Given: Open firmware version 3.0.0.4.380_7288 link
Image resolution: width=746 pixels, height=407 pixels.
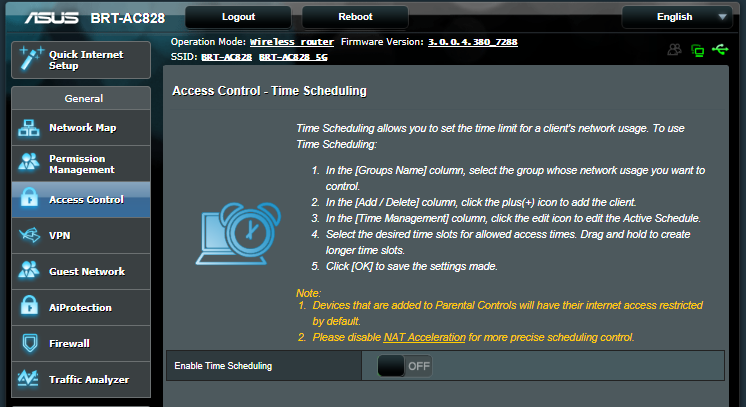Looking at the screenshot, I should coord(473,43).
